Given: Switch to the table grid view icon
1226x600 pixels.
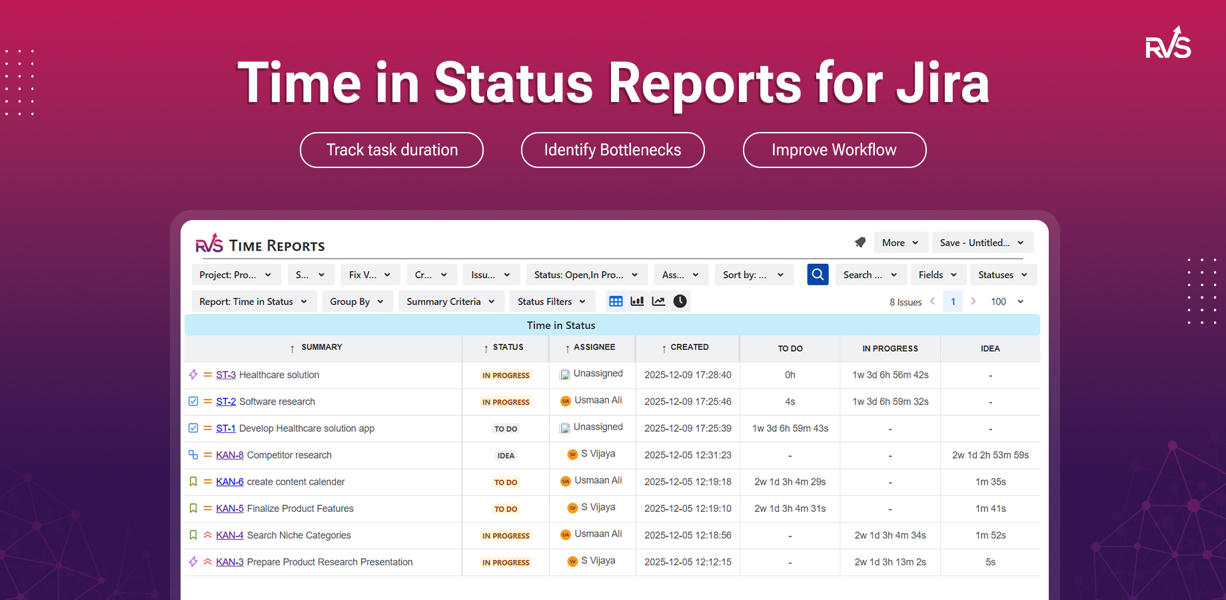Looking at the screenshot, I should [x=616, y=301].
